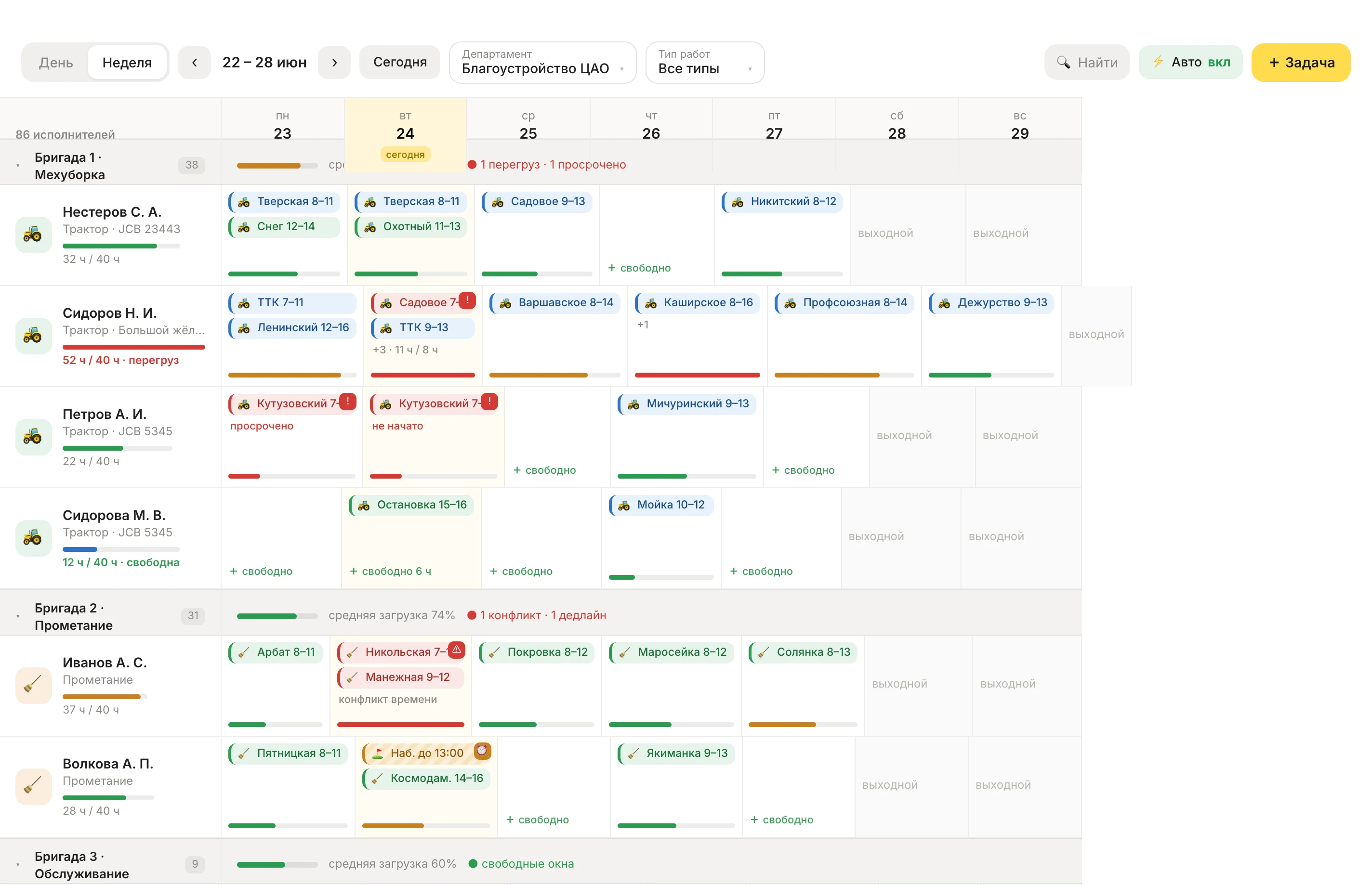Toggle Авто вкл automatic scheduling

(1190, 62)
